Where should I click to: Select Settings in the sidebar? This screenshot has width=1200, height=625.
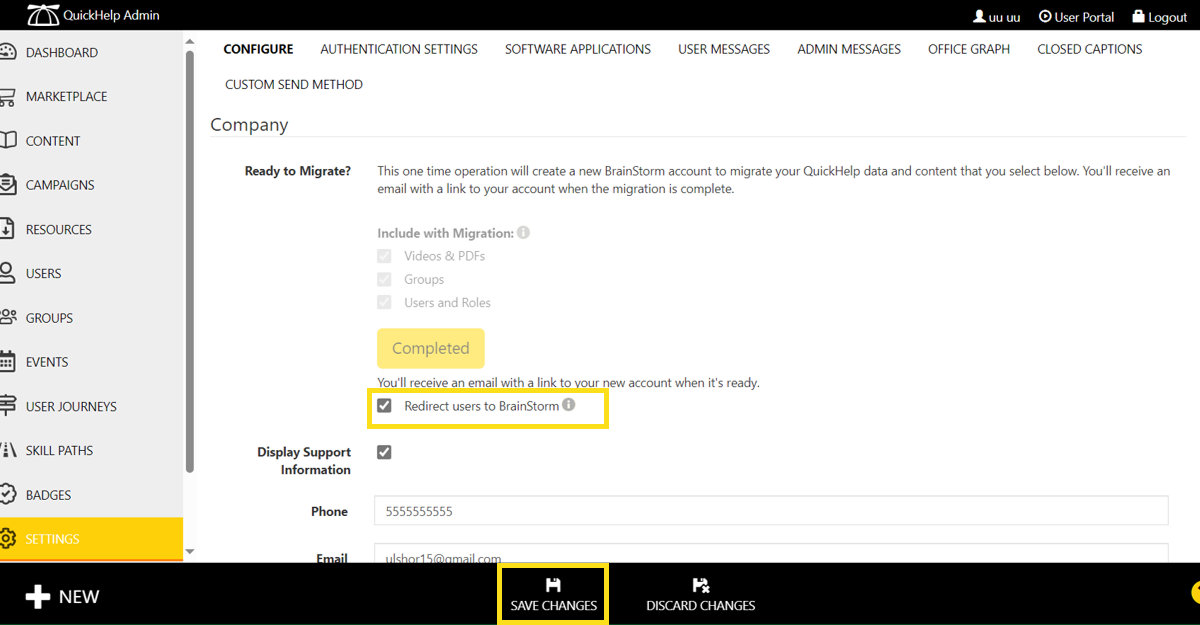(x=92, y=539)
